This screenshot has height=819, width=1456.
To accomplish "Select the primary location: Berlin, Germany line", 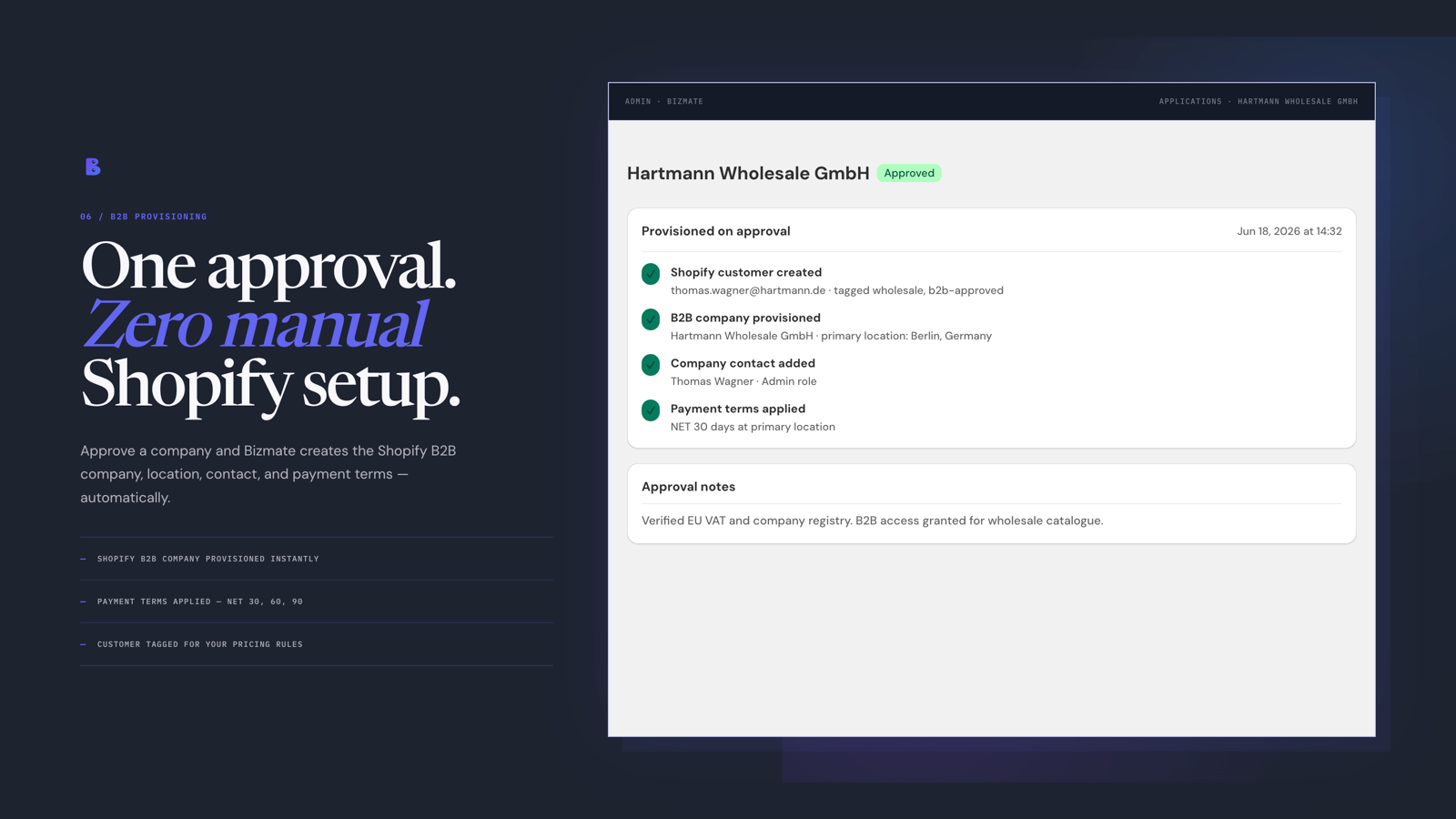I will click(x=831, y=336).
